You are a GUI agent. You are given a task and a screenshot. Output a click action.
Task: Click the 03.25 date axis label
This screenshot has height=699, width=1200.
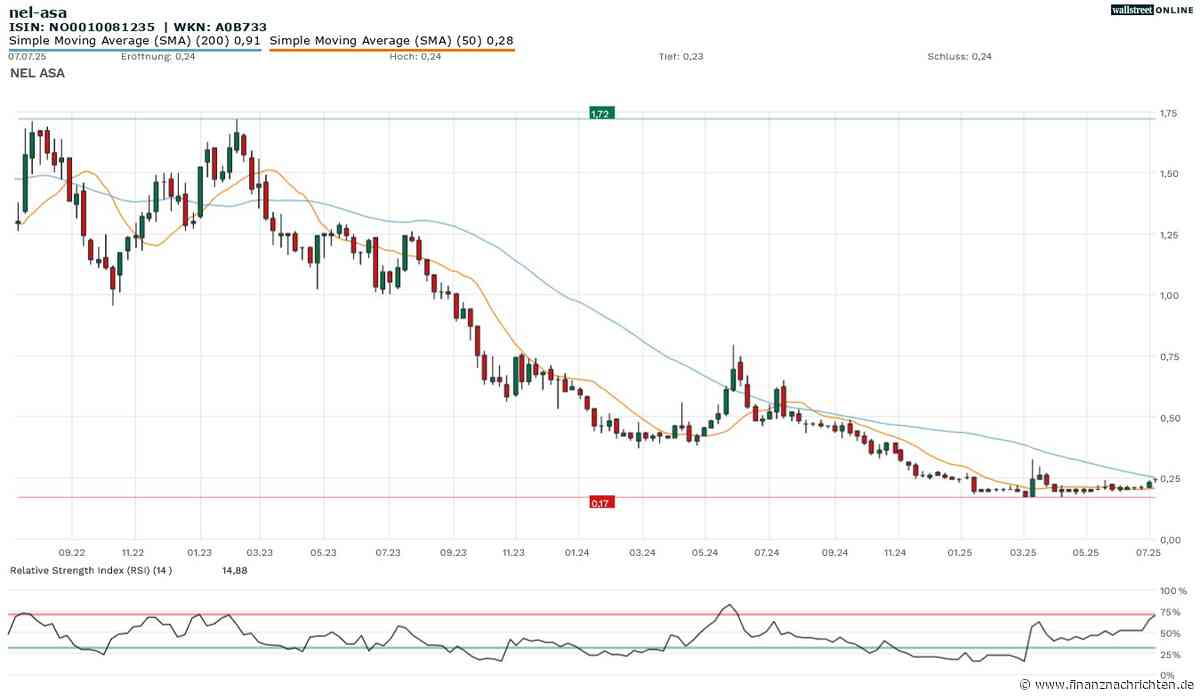(x=1023, y=552)
